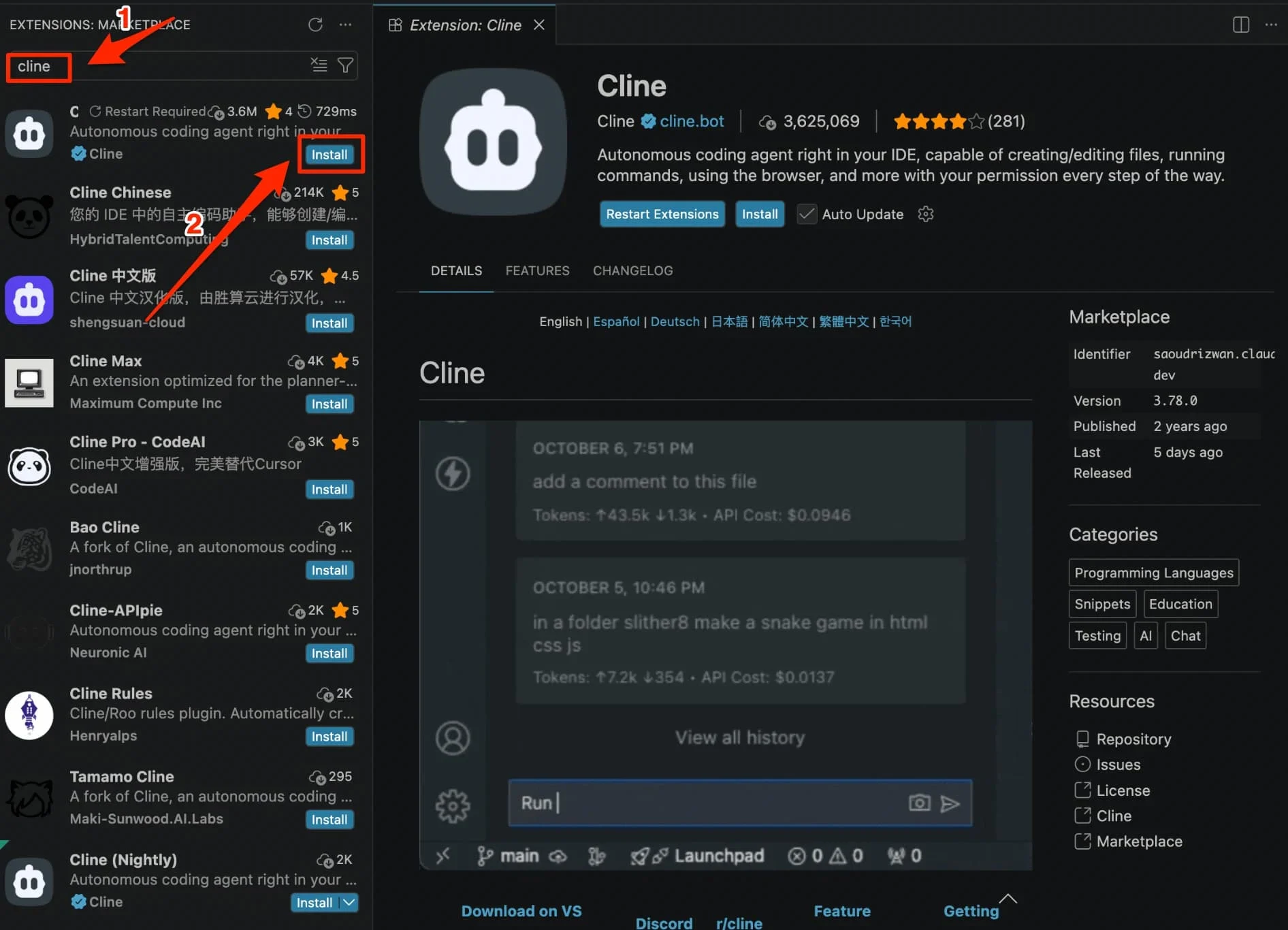The width and height of the screenshot is (1288, 930).
Task: Open the License resource link
Action: pyautogui.click(x=1112, y=790)
